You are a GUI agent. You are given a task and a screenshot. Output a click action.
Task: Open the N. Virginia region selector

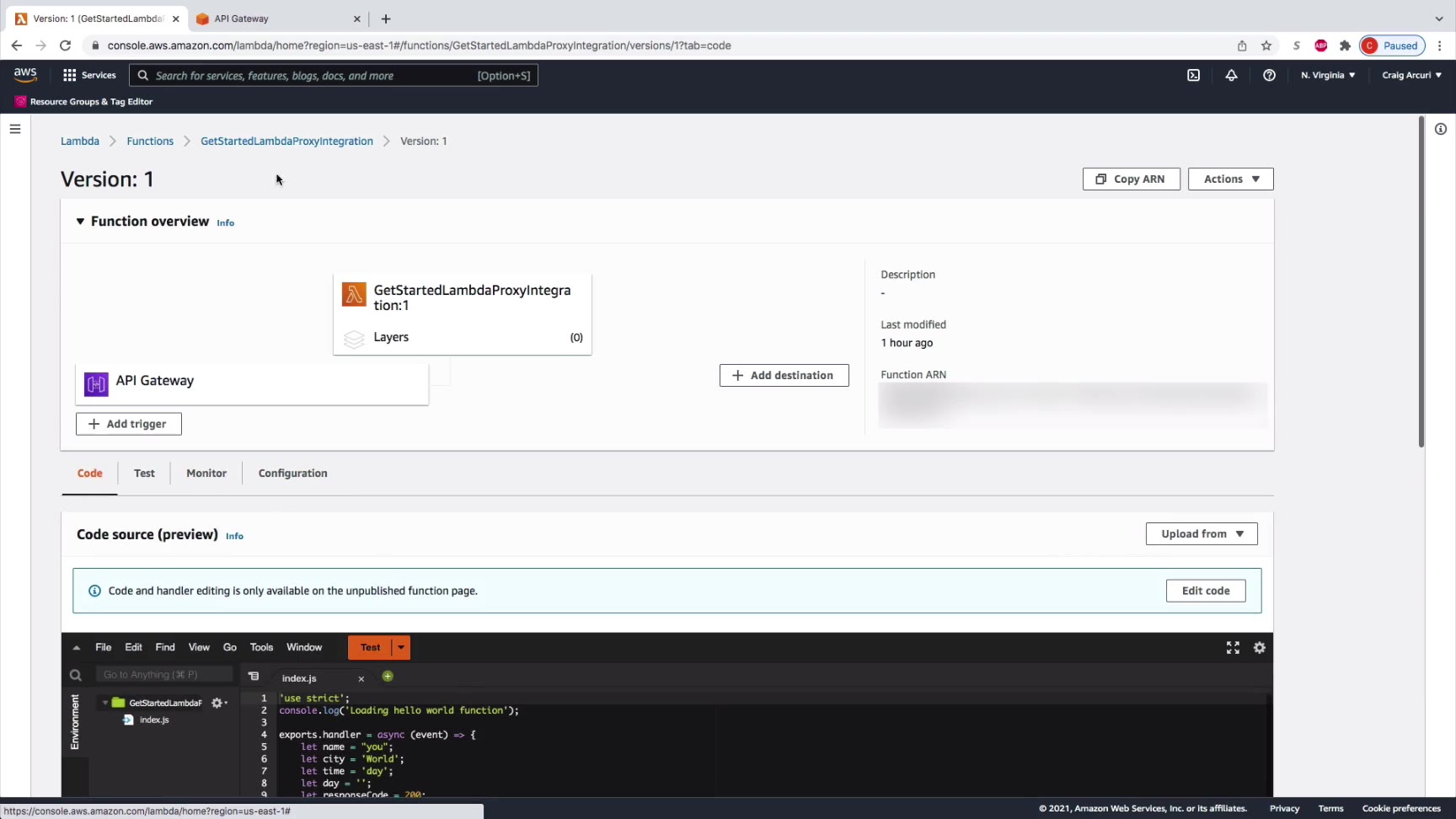1328,75
